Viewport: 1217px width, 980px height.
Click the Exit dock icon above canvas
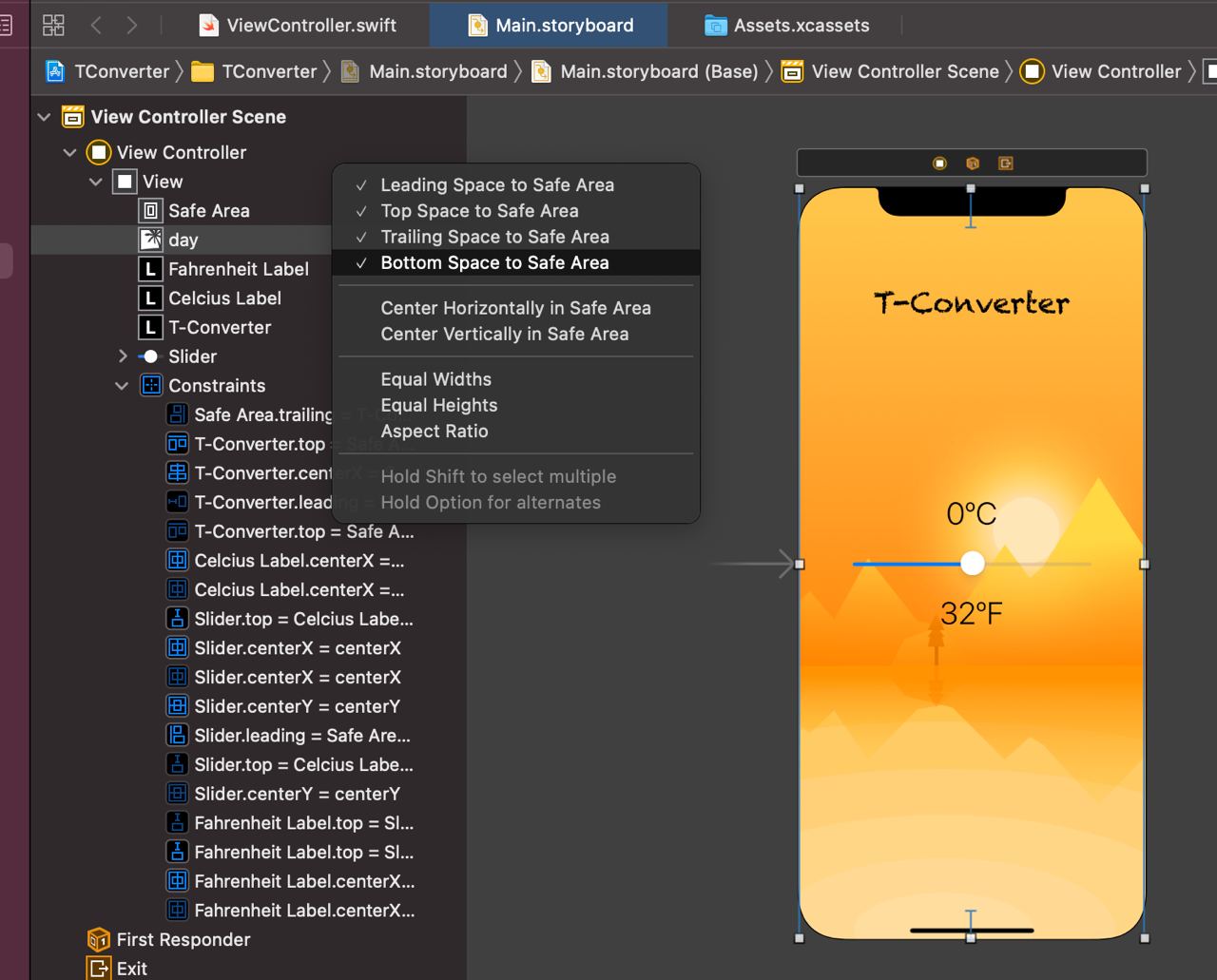pos(1006,163)
